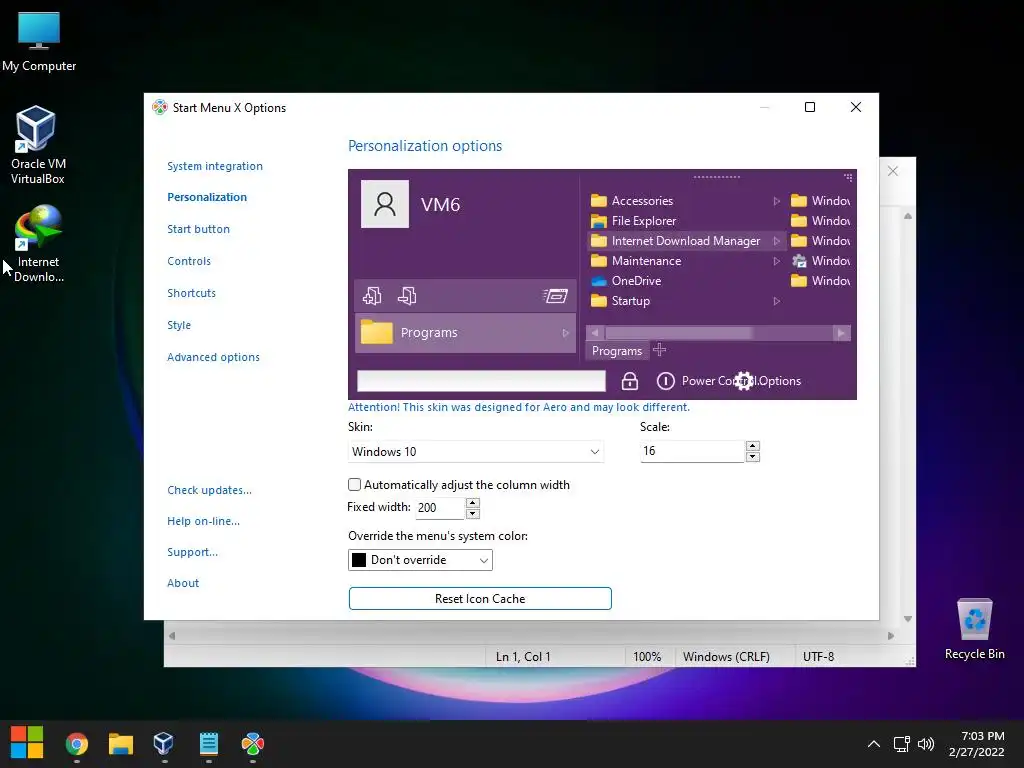The height and width of the screenshot is (768, 1024).
Task: Click Notepad's scroll down arrow behind the dialog
Action: pos(907,618)
